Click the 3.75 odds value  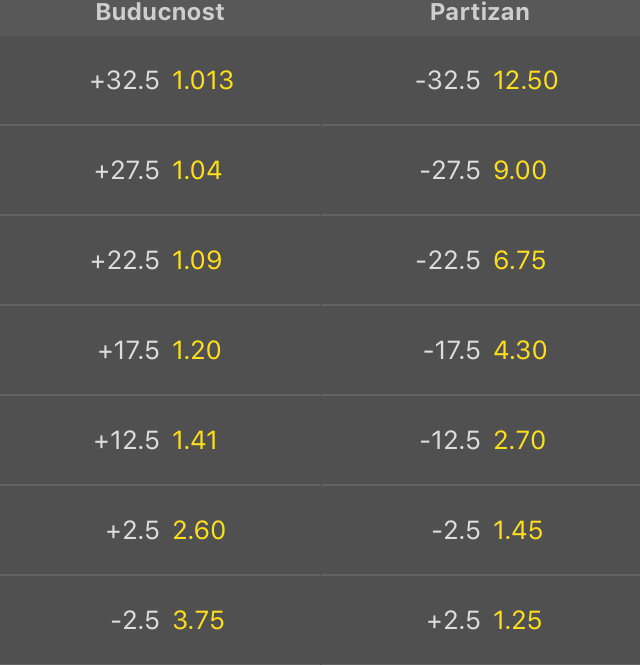[x=198, y=621]
